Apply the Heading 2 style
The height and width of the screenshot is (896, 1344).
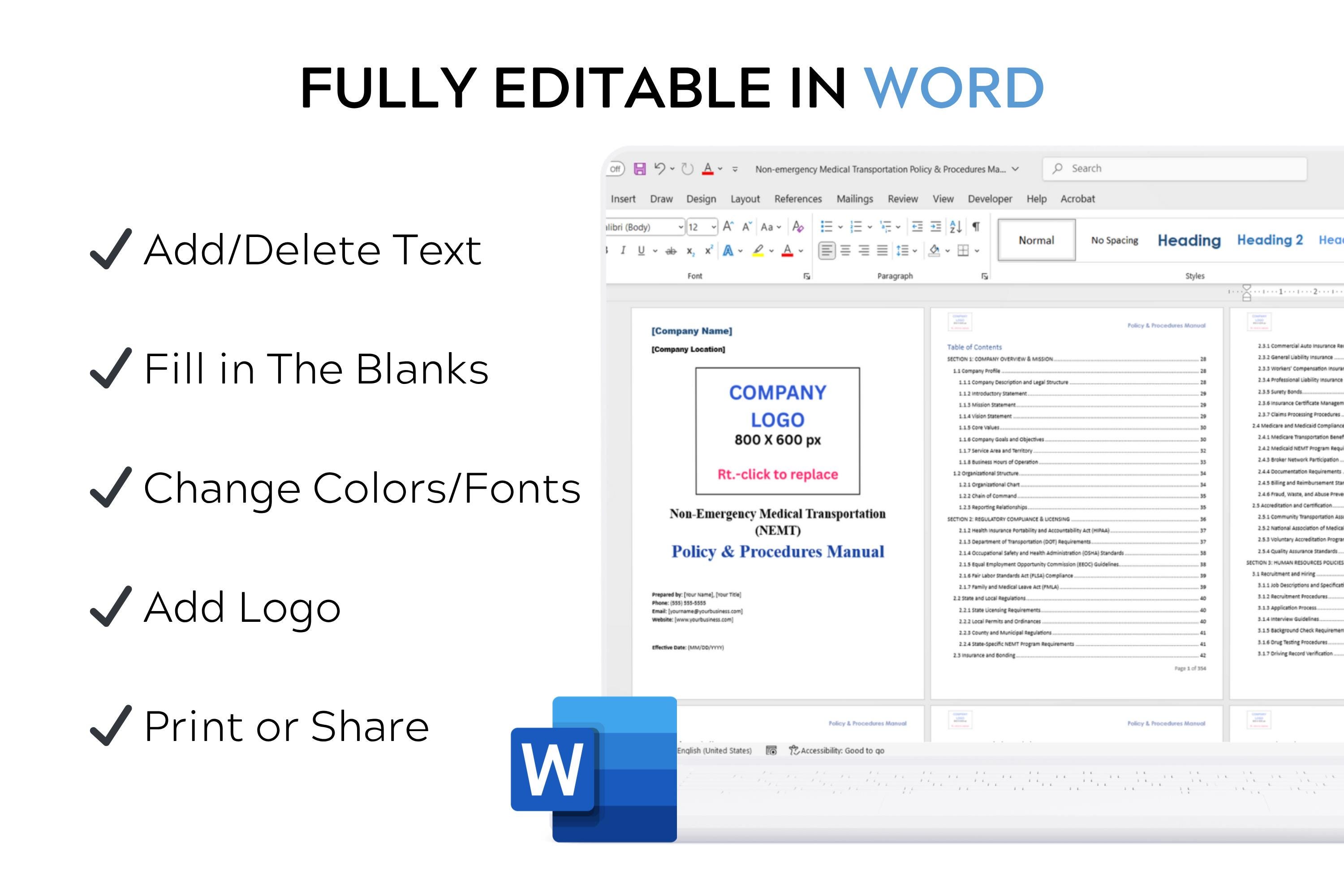(1270, 240)
